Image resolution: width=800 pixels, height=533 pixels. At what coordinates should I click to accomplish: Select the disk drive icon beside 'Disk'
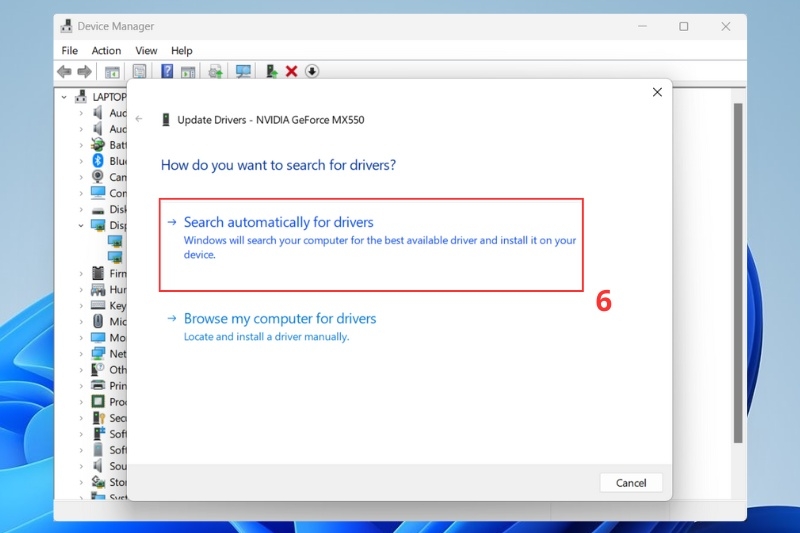pos(98,210)
